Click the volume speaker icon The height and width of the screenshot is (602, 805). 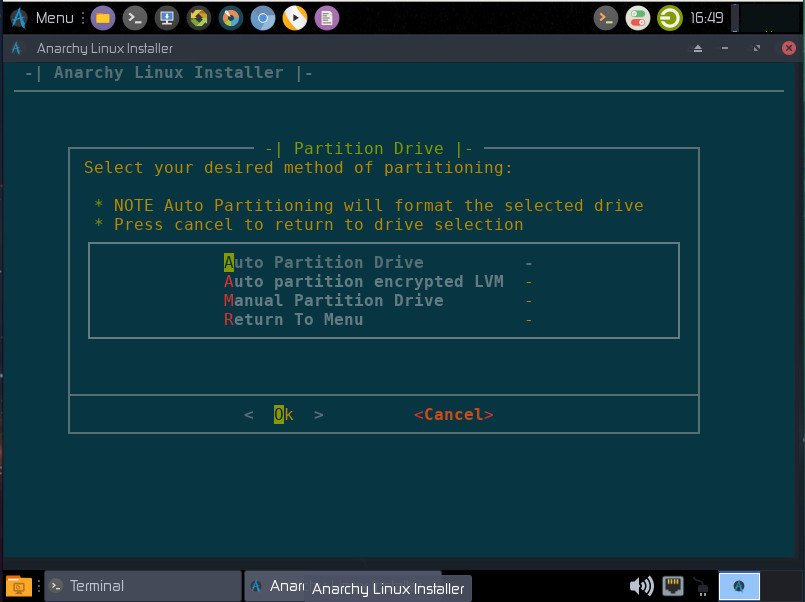click(x=641, y=586)
